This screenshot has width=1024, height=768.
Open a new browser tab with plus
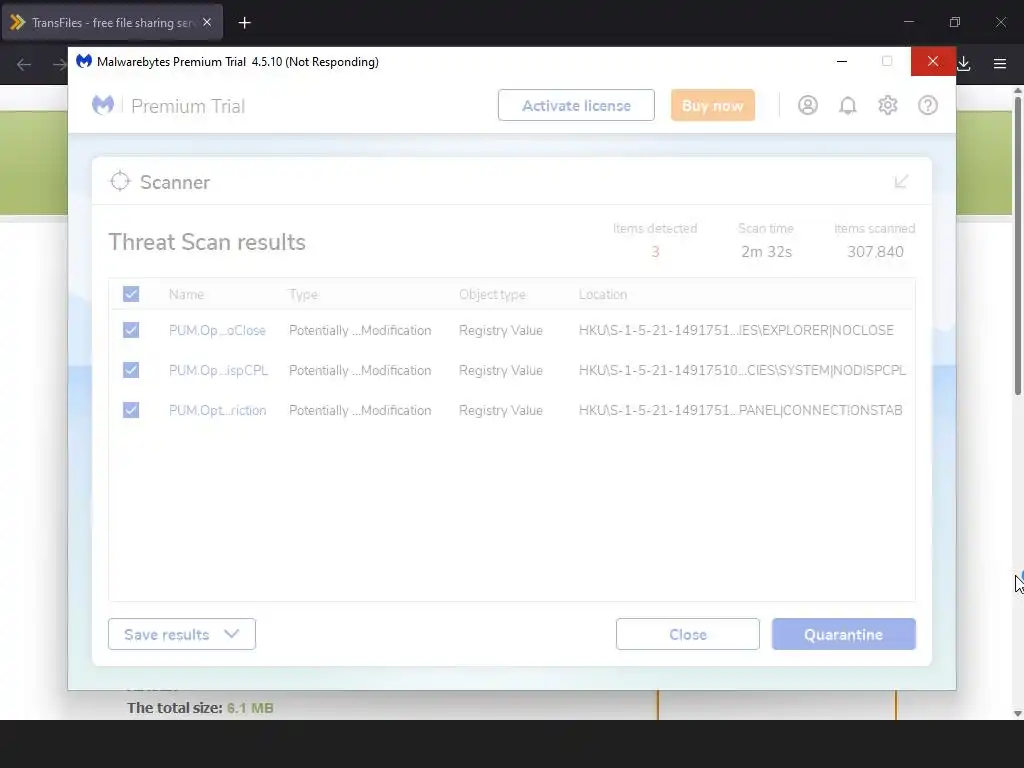(244, 23)
